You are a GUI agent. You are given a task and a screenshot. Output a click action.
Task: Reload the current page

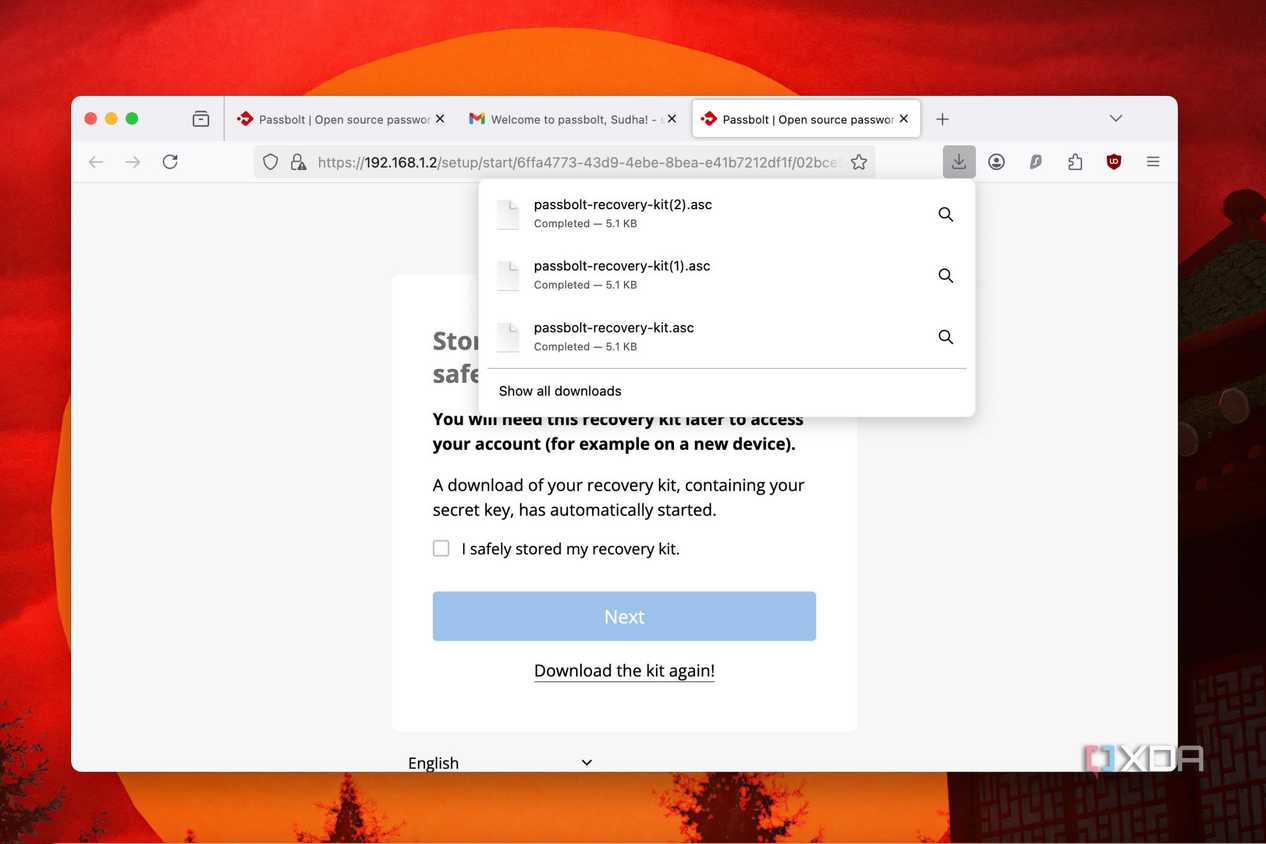(170, 162)
